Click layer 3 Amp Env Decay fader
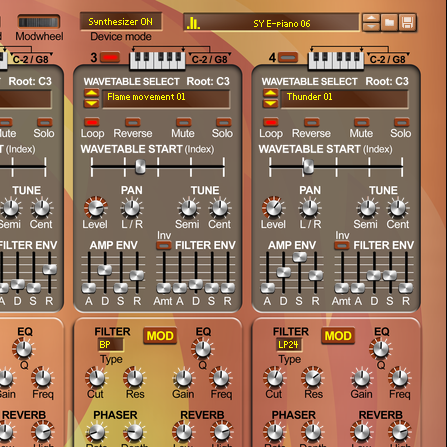This screenshot has height=447, width=447. pyautogui.click(x=105, y=270)
